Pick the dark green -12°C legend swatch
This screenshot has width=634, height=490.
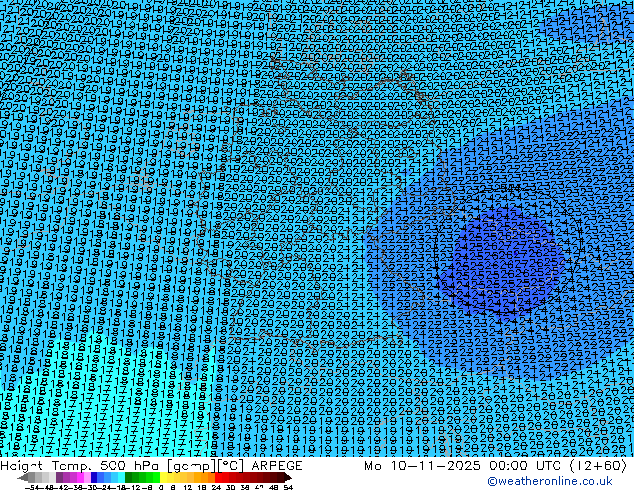(129, 477)
